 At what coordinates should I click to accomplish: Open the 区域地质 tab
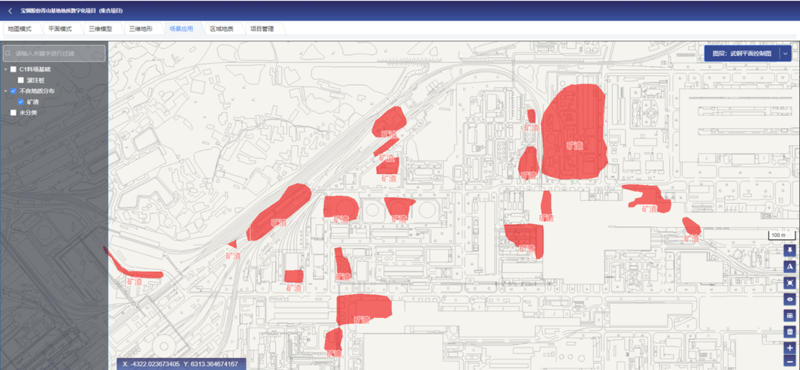(221, 29)
